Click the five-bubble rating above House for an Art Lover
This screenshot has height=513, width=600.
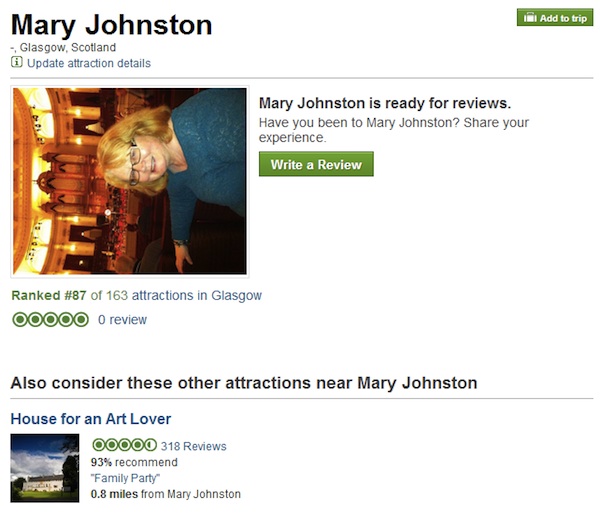tap(51, 319)
